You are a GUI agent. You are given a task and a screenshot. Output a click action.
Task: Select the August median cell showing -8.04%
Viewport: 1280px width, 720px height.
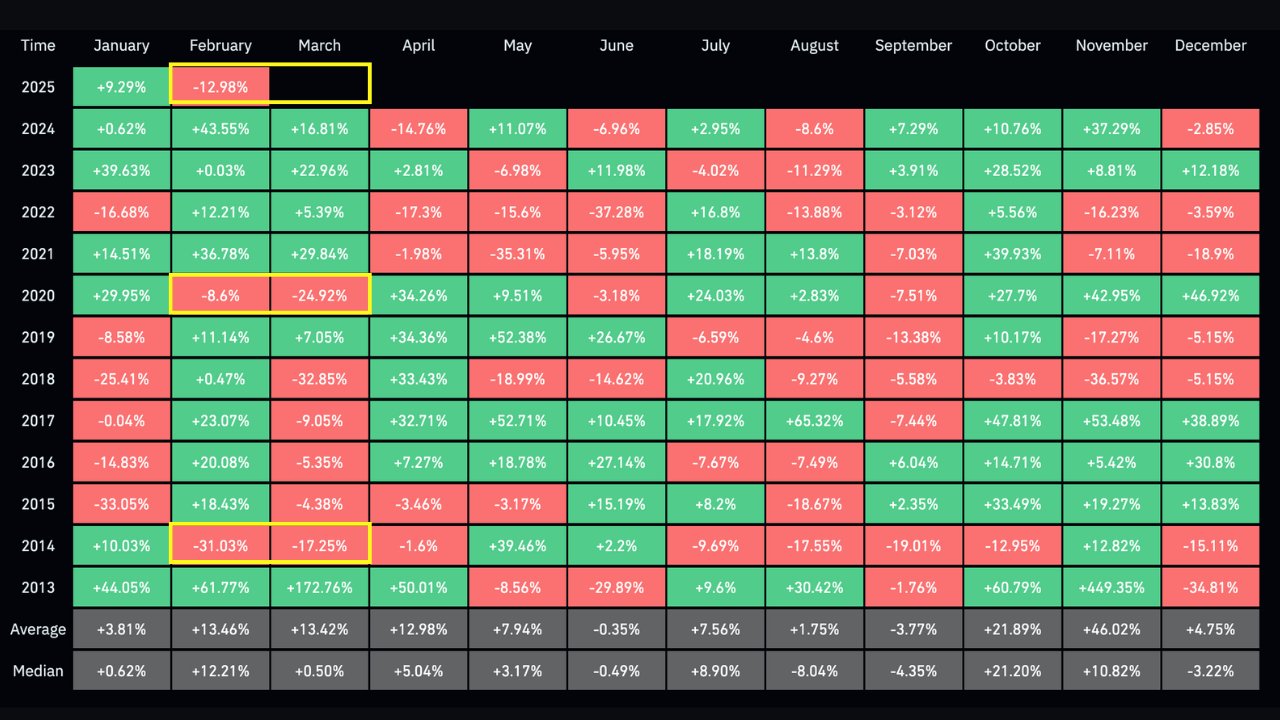pos(814,671)
